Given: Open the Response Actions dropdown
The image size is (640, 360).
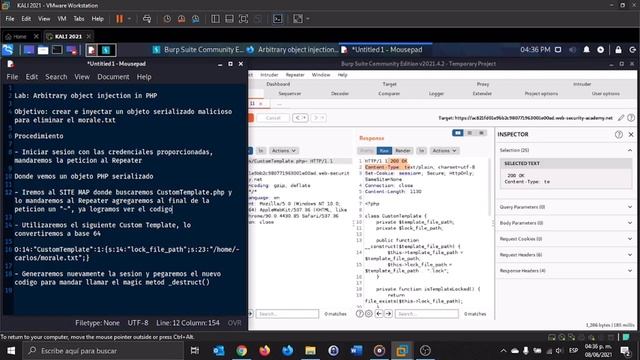Looking at the screenshot, I should click(444, 151).
